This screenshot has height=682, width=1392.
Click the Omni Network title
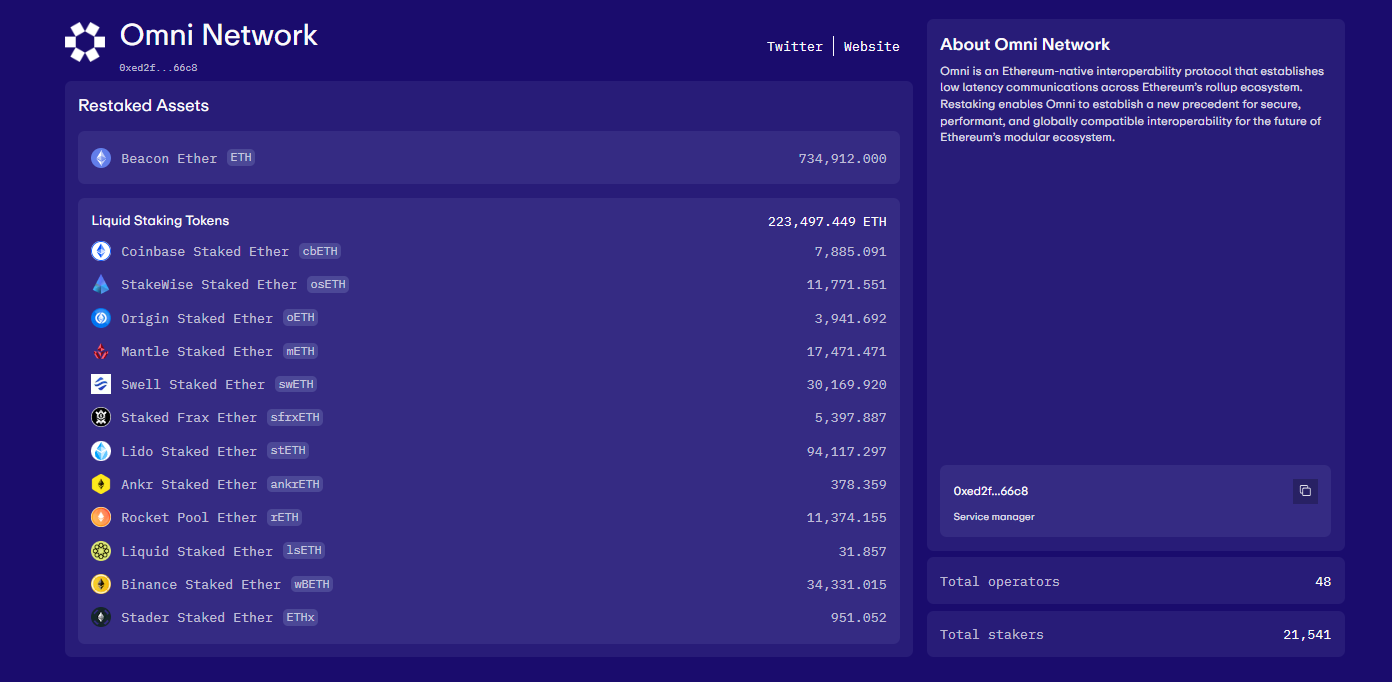pos(219,35)
